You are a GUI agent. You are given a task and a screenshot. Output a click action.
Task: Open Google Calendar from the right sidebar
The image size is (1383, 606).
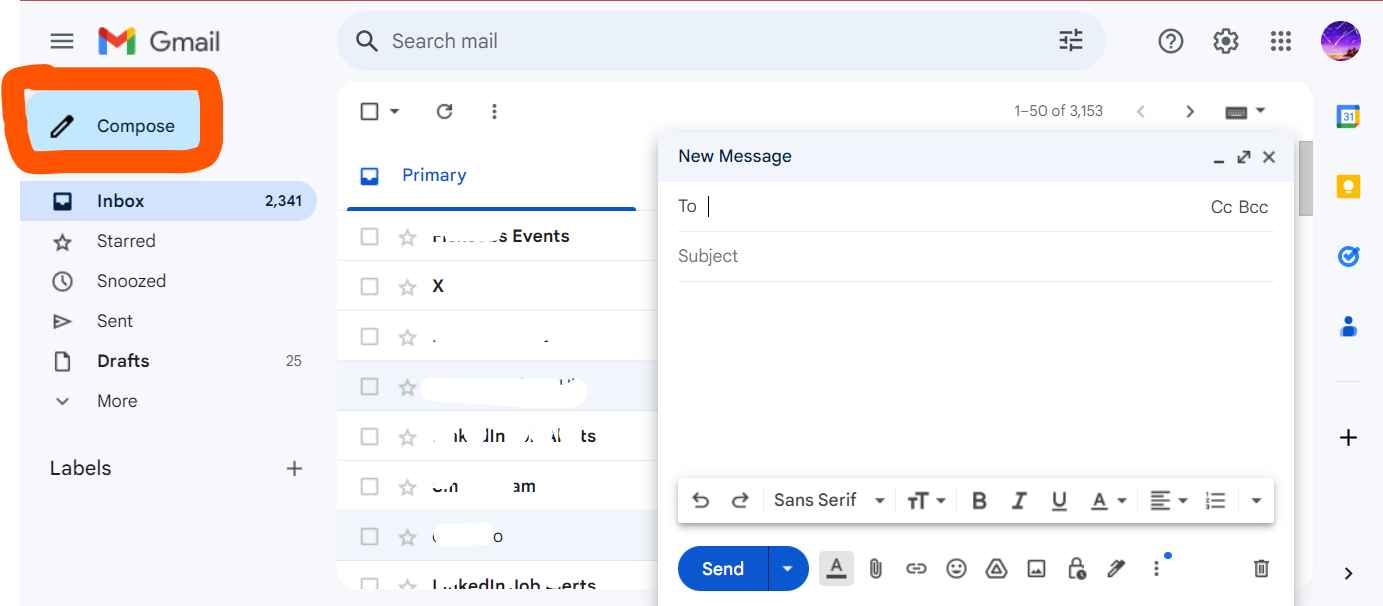coord(1348,116)
